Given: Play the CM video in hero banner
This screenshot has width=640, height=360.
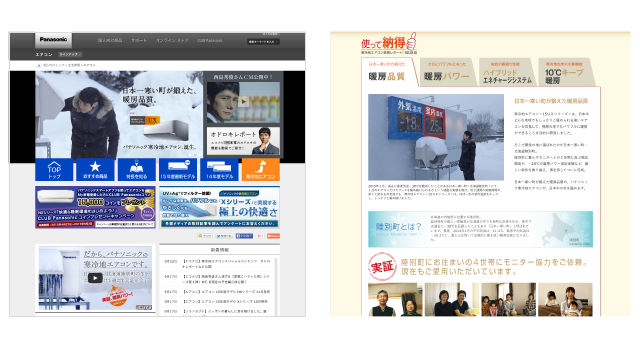Looking at the screenshot, I should pos(244,102).
